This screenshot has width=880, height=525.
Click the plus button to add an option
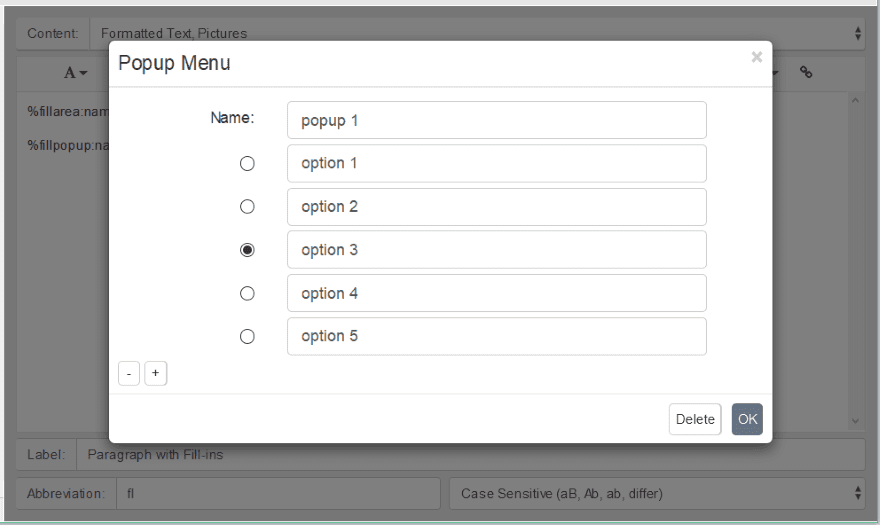coord(155,374)
